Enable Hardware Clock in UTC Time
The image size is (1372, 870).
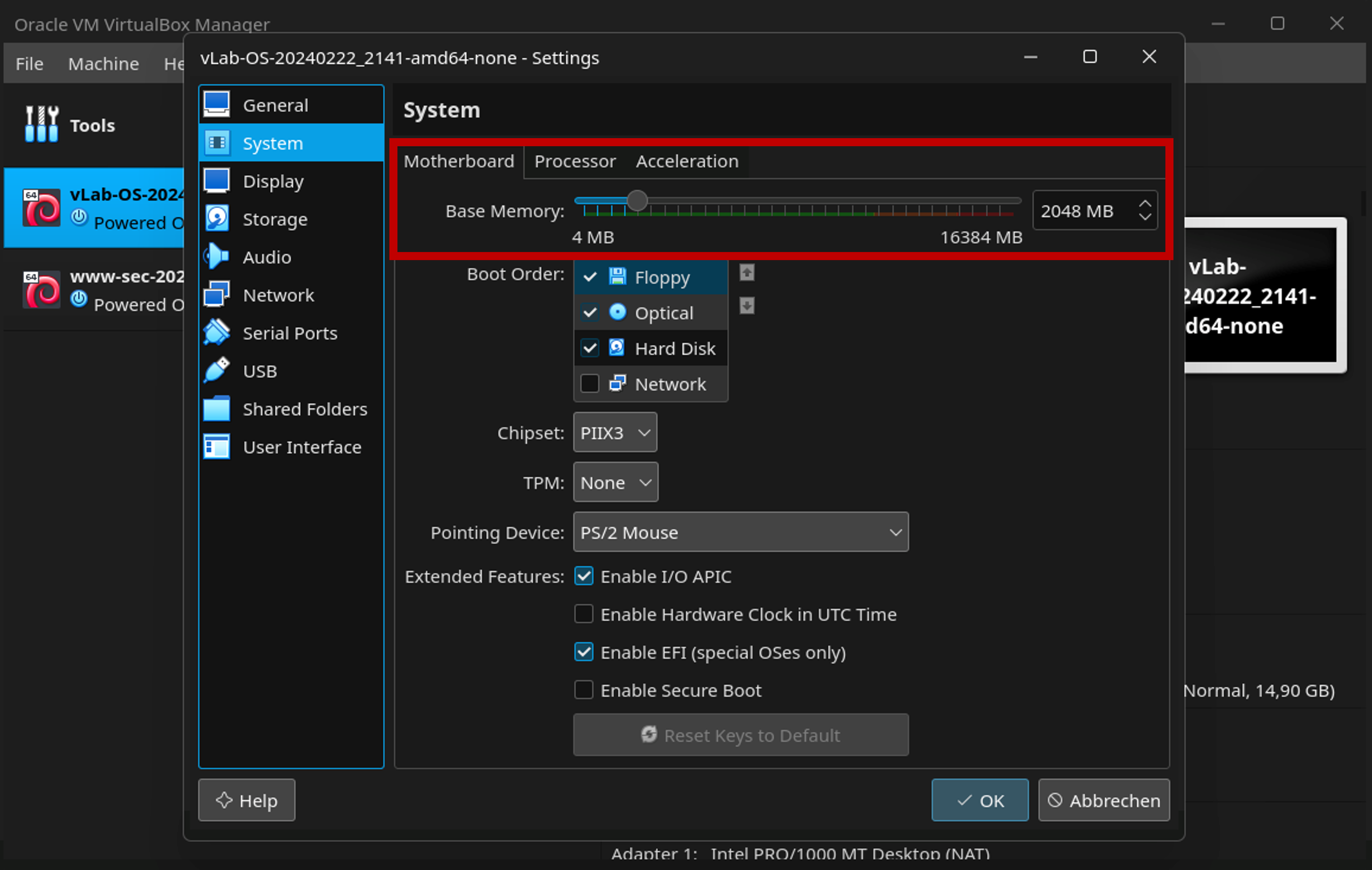583,614
